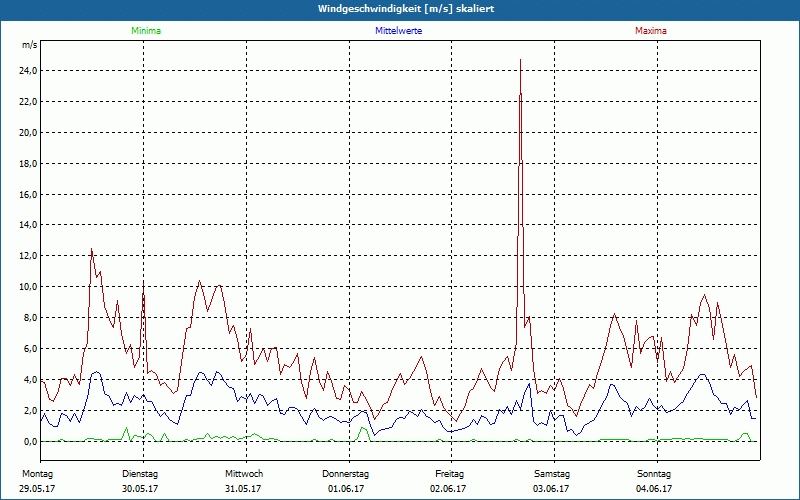Click the m/s unit label
800x500 pixels.
click(30, 45)
